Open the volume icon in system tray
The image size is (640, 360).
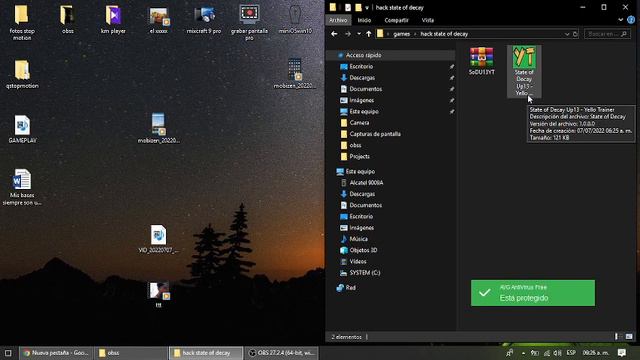click(x=558, y=353)
